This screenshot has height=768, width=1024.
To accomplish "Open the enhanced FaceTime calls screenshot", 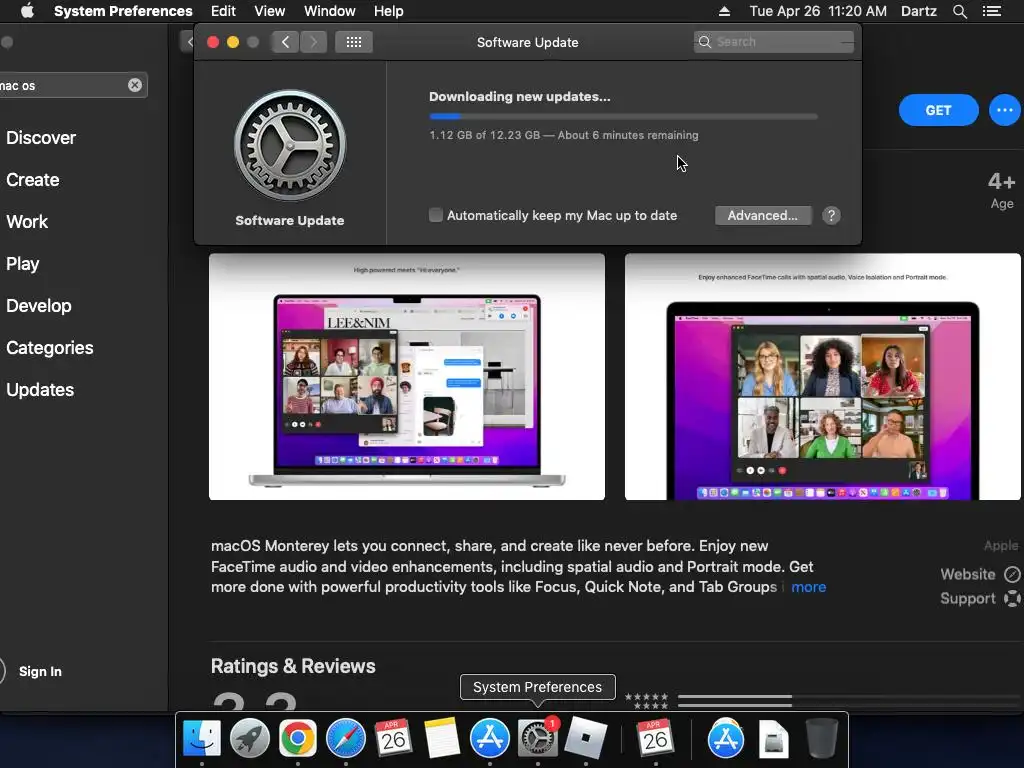I will [823, 377].
